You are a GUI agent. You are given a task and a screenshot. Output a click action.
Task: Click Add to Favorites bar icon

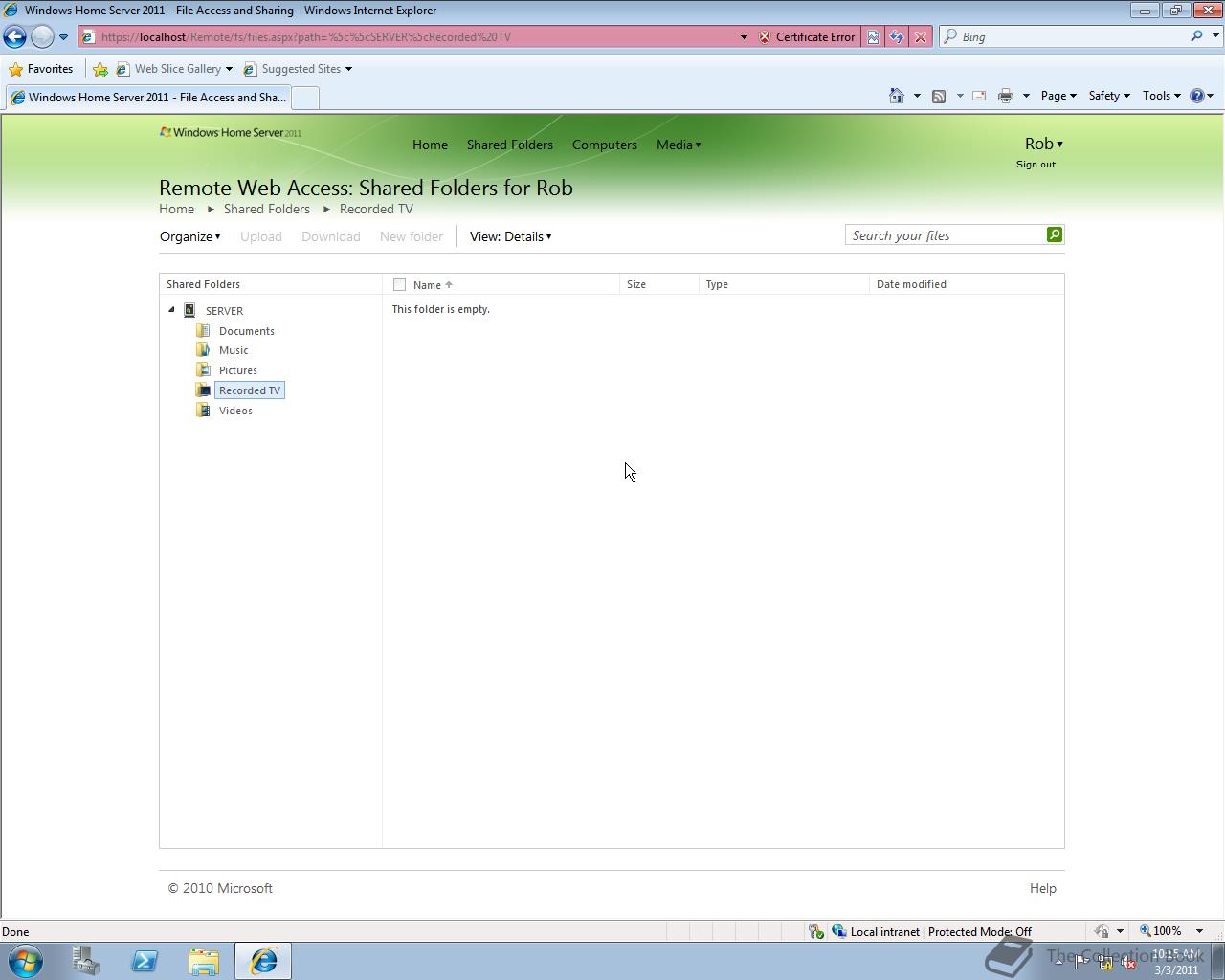tap(100, 69)
